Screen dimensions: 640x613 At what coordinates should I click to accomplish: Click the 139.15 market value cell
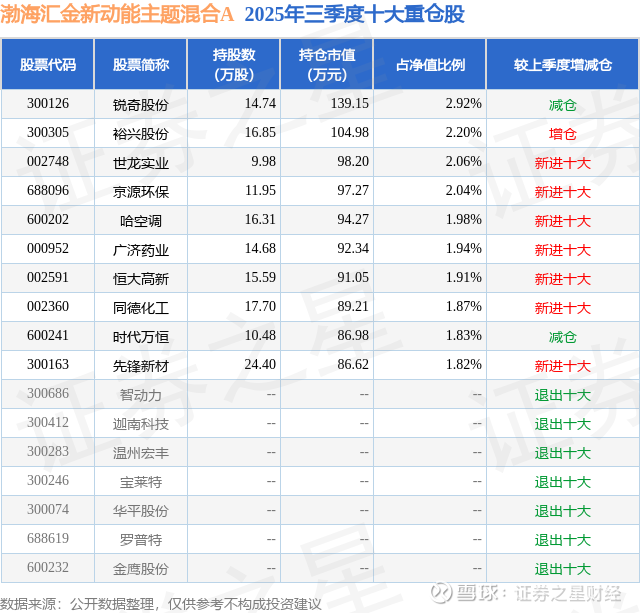click(349, 104)
